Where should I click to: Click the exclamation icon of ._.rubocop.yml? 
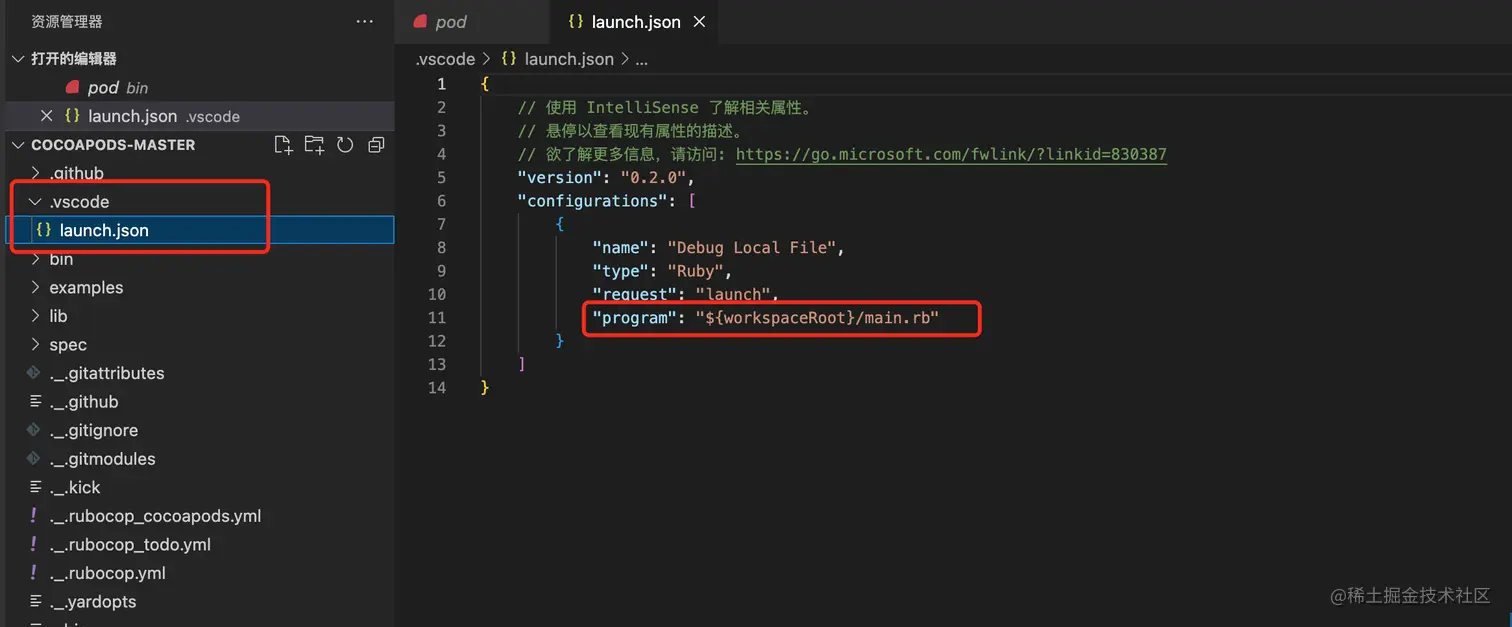[x=34, y=573]
